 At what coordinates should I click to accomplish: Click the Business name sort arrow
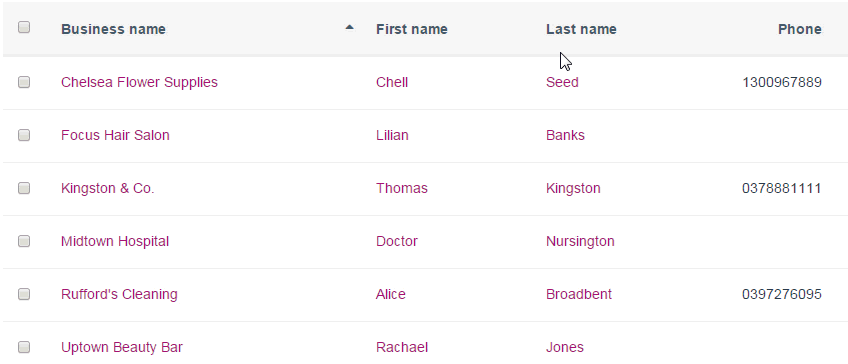coord(349,27)
